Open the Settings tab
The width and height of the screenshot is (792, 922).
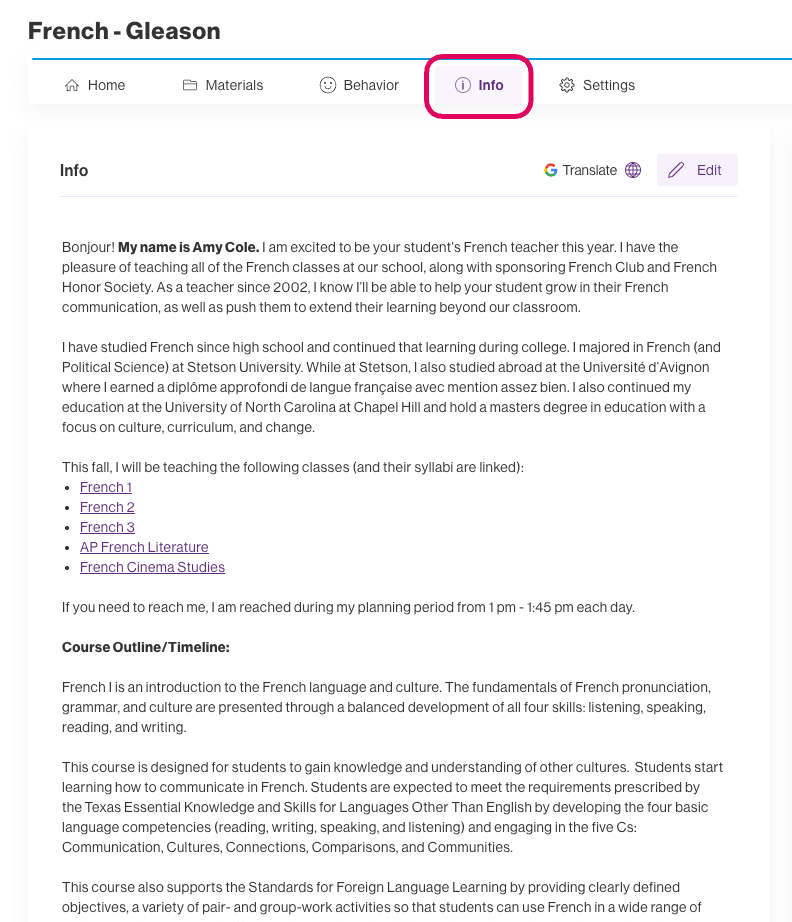(x=608, y=86)
